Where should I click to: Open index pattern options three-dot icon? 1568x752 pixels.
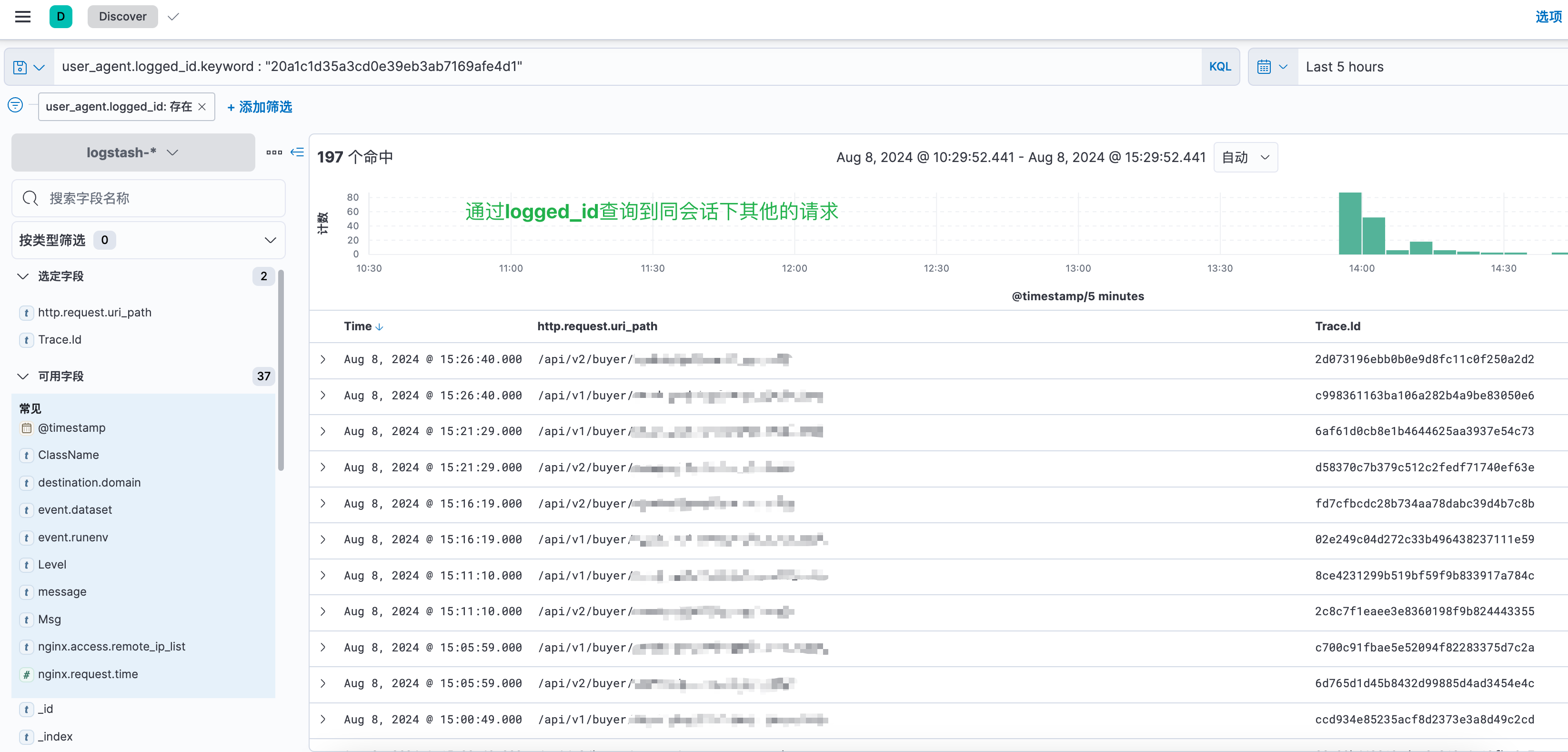tap(274, 152)
